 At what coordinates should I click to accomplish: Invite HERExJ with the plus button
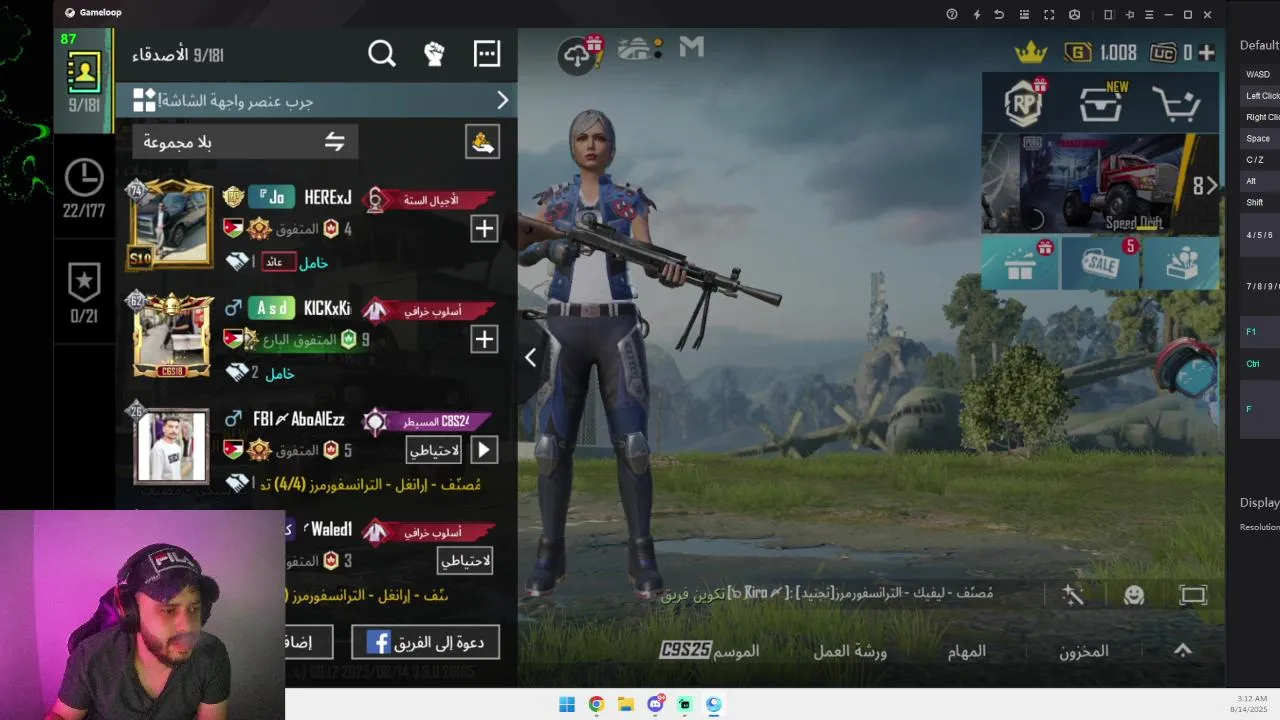(484, 229)
